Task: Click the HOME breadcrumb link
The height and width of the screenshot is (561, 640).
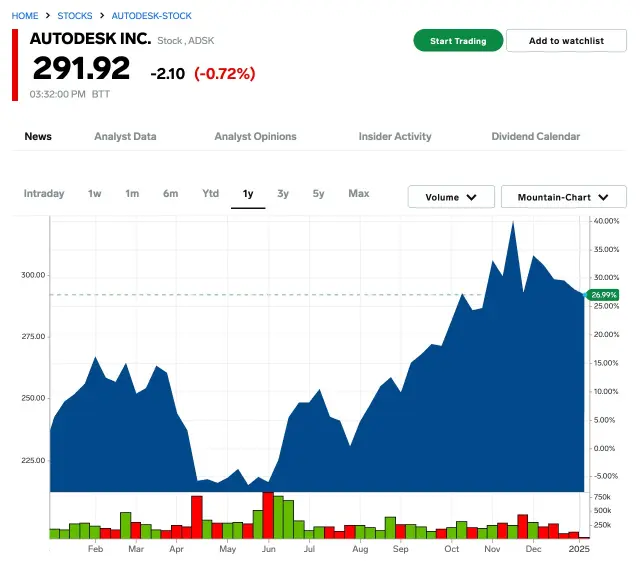Action: [25, 16]
